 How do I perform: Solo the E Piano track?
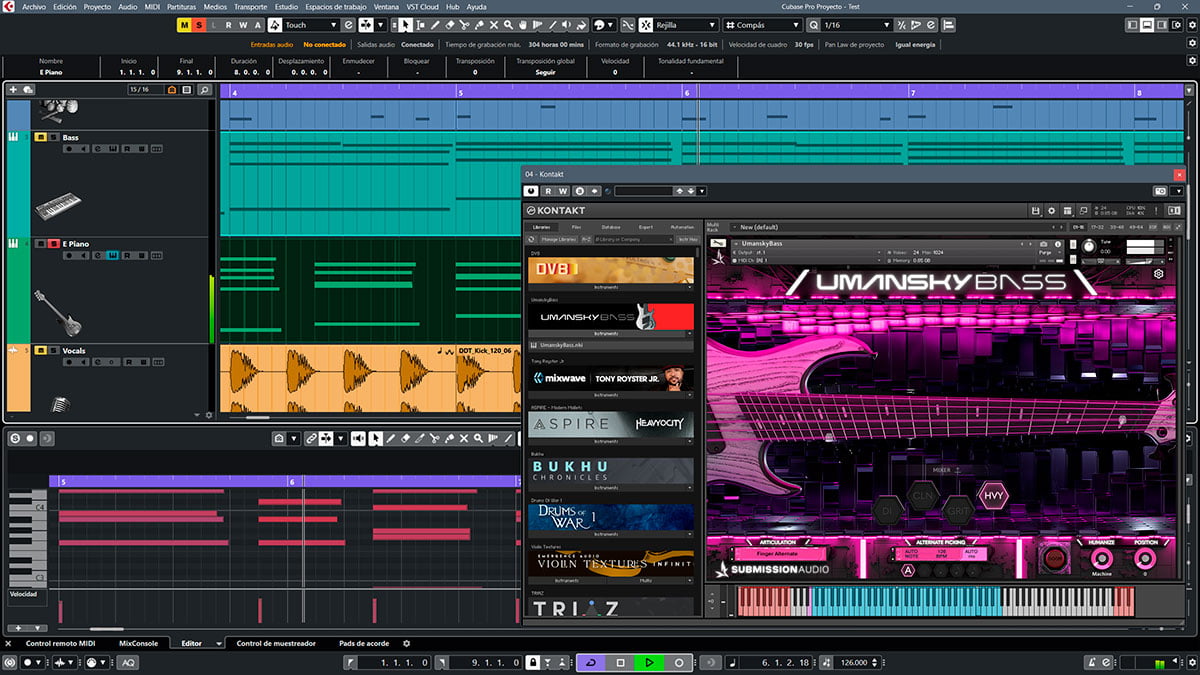coord(53,243)
